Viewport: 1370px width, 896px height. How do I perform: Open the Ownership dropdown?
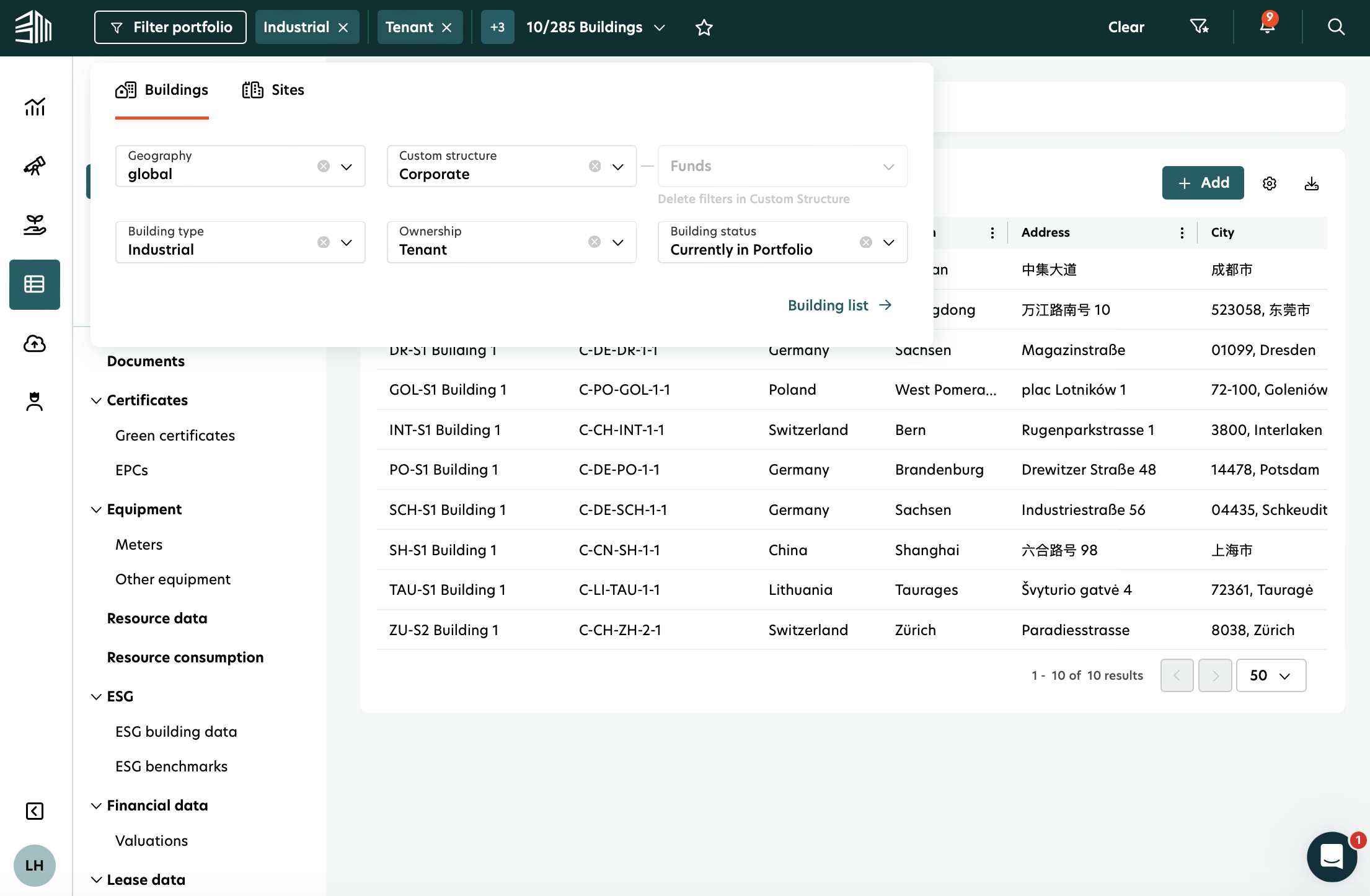[x=617, y=242]
